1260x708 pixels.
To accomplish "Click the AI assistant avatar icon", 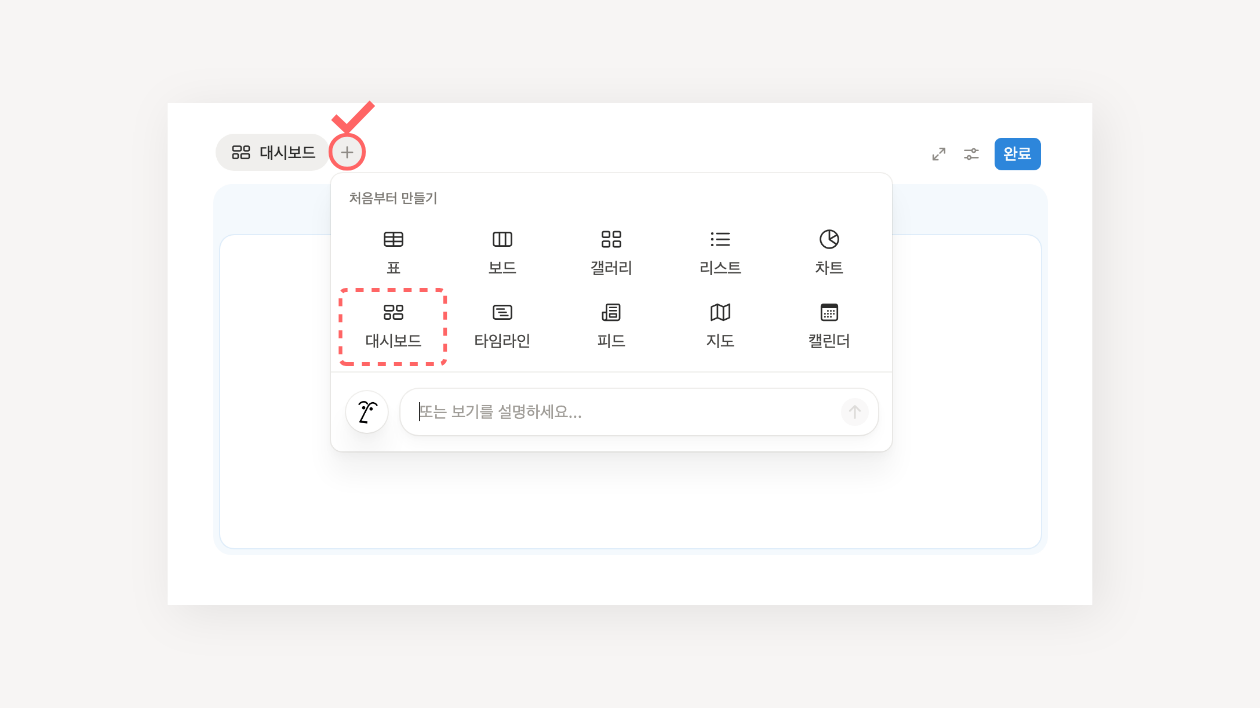I will point(367,412).
